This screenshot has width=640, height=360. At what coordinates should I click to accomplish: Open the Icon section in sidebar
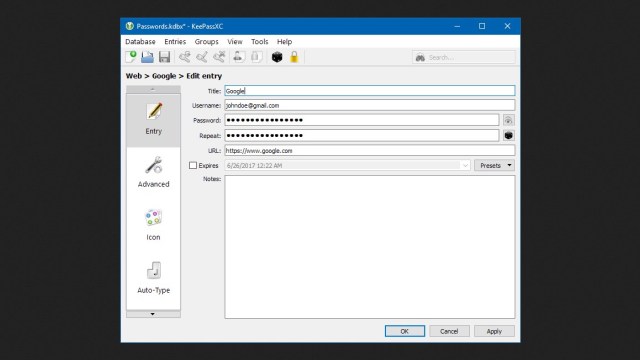(153, 225)
